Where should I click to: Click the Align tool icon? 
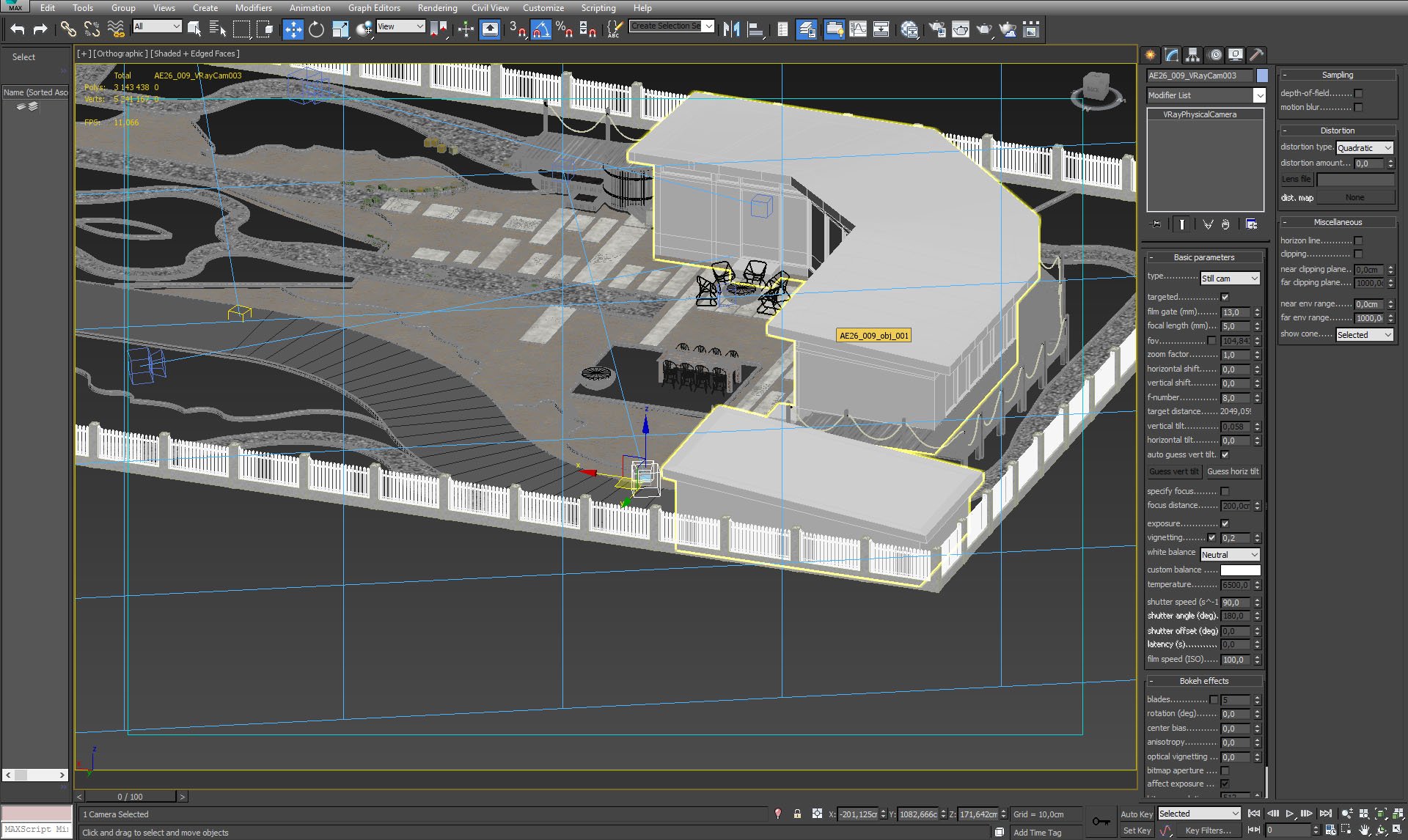755,29
